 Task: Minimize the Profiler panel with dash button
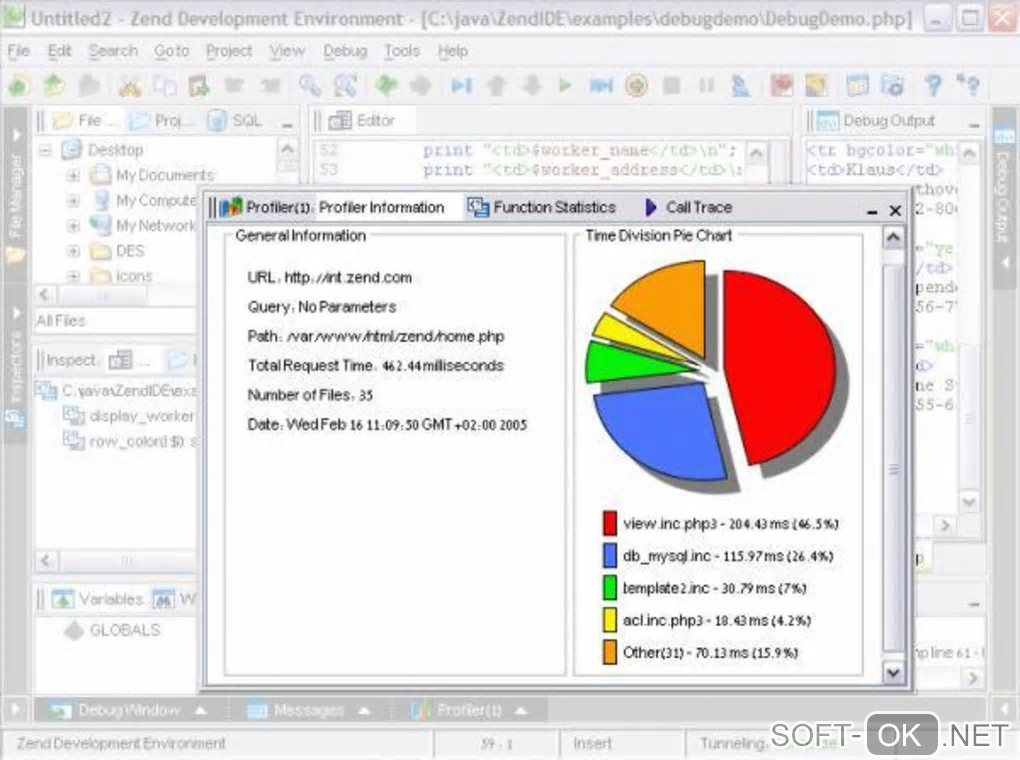[x=872, y=211]
